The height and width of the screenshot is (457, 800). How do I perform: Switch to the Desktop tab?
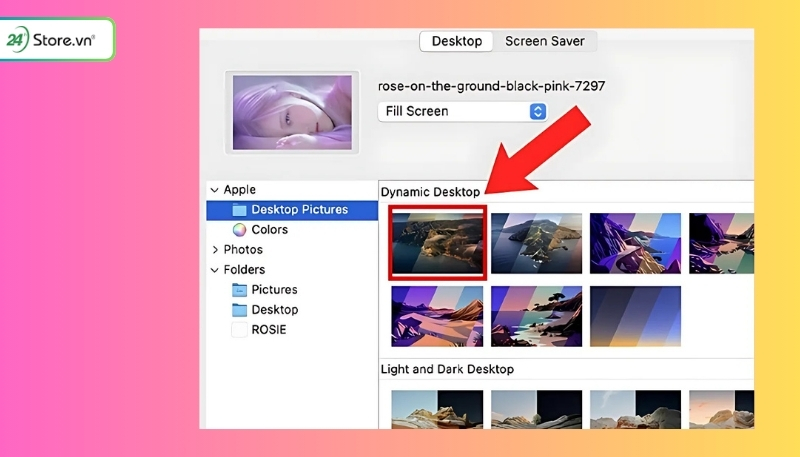(457, 41)
